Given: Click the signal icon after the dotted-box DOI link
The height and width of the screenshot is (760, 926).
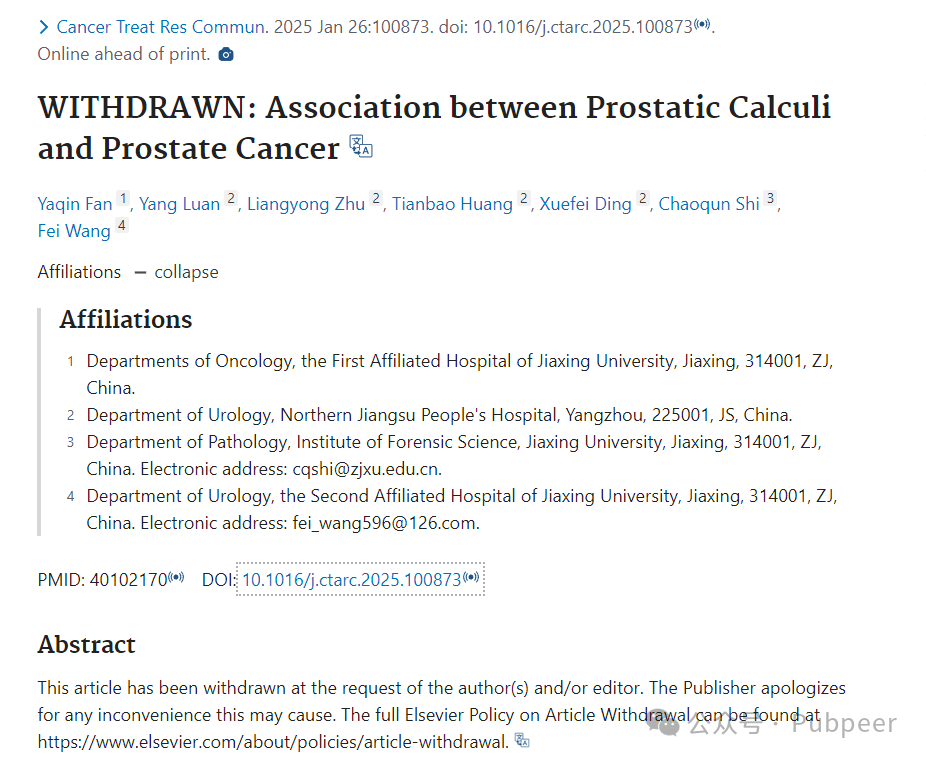Looking at the screenshot, I should tap(471, 577).
